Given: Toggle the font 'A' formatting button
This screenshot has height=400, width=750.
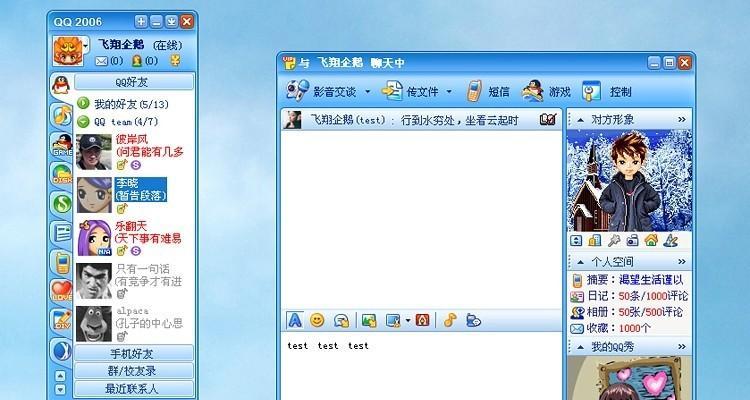Looking at the screenshot, I should (x=295, y=320).
